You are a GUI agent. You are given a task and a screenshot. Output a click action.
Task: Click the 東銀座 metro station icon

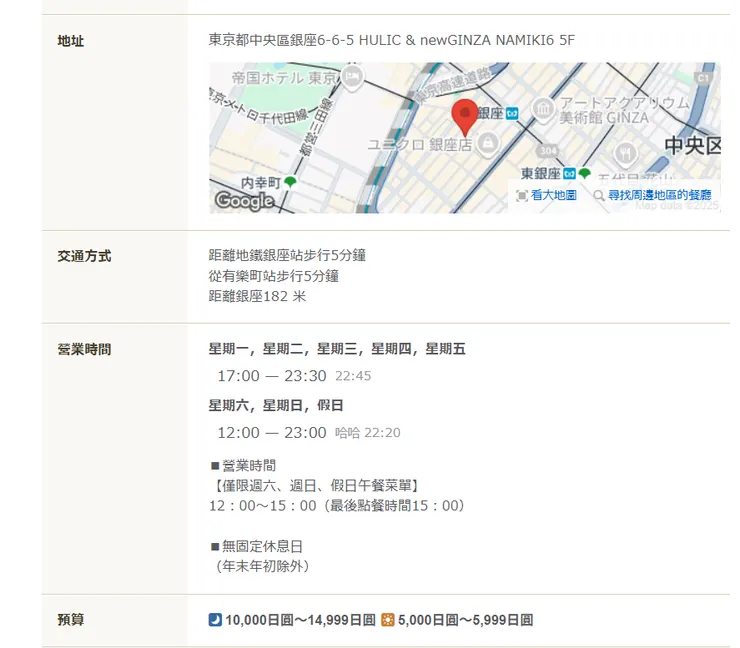point(570,174)
